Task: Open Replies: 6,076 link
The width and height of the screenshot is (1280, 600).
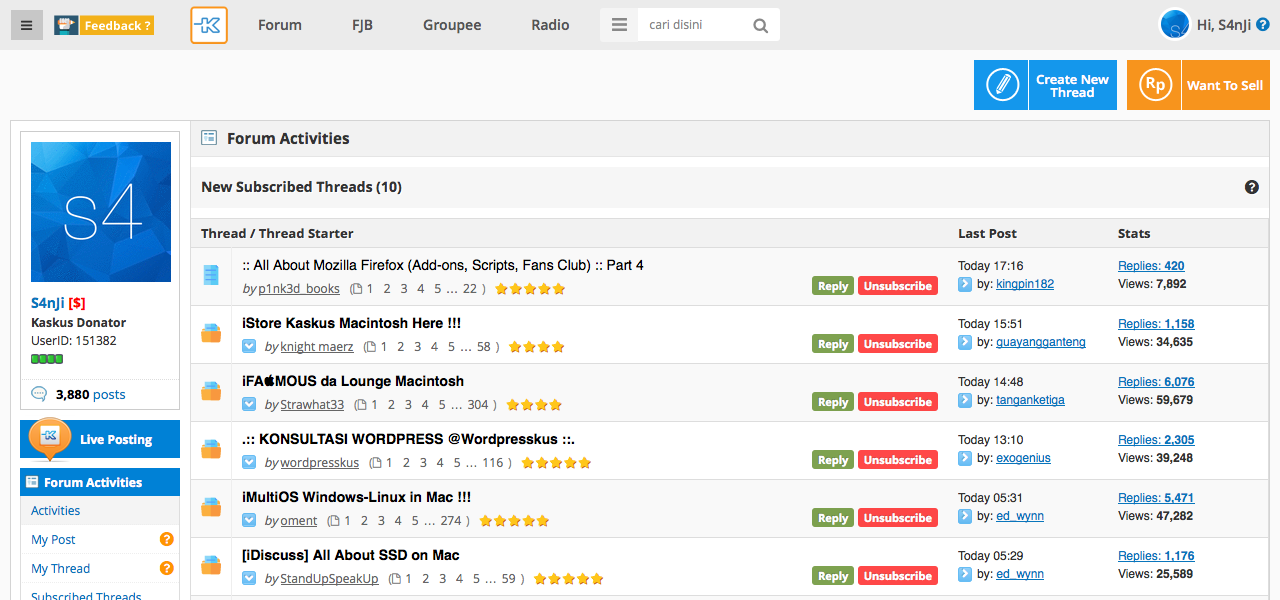Action: point(1156,382)
